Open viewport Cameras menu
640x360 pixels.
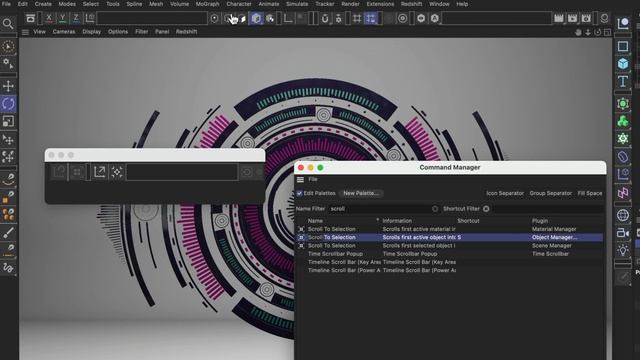(64, 32)
